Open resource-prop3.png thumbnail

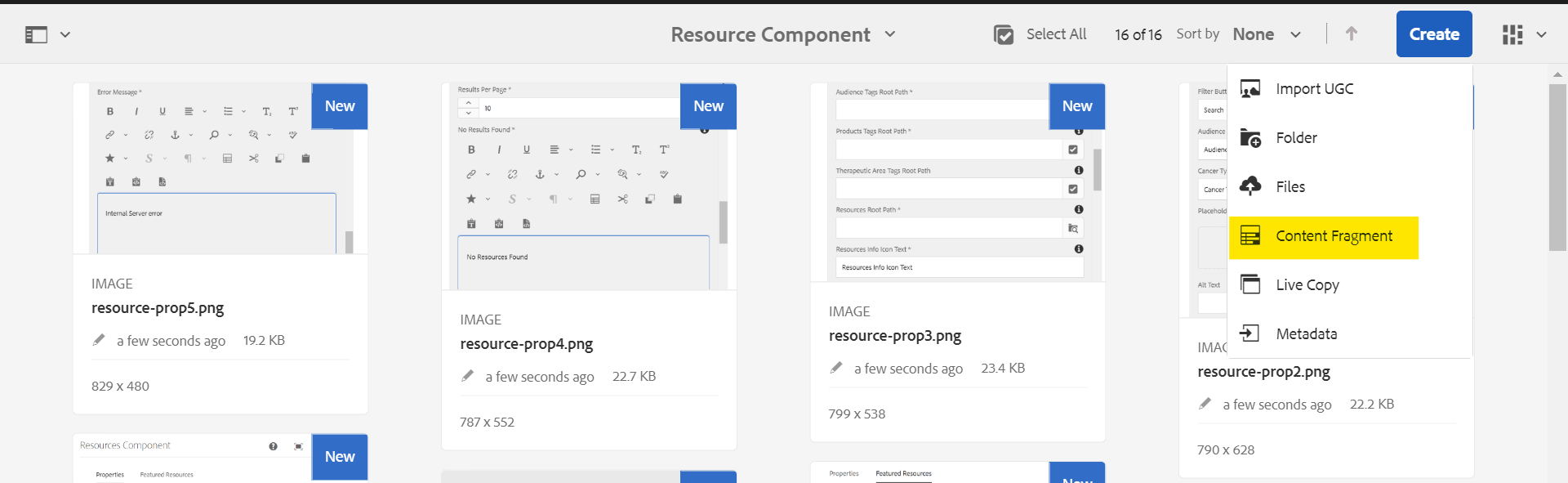[958, 182]
